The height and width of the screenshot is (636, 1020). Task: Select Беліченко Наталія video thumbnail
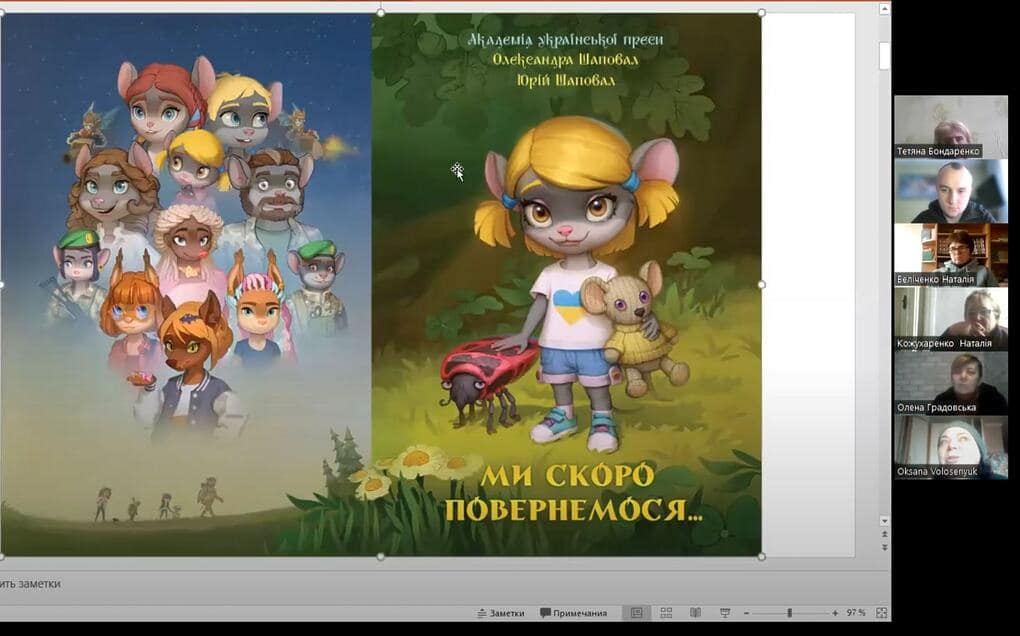click(x=950, y=255)
